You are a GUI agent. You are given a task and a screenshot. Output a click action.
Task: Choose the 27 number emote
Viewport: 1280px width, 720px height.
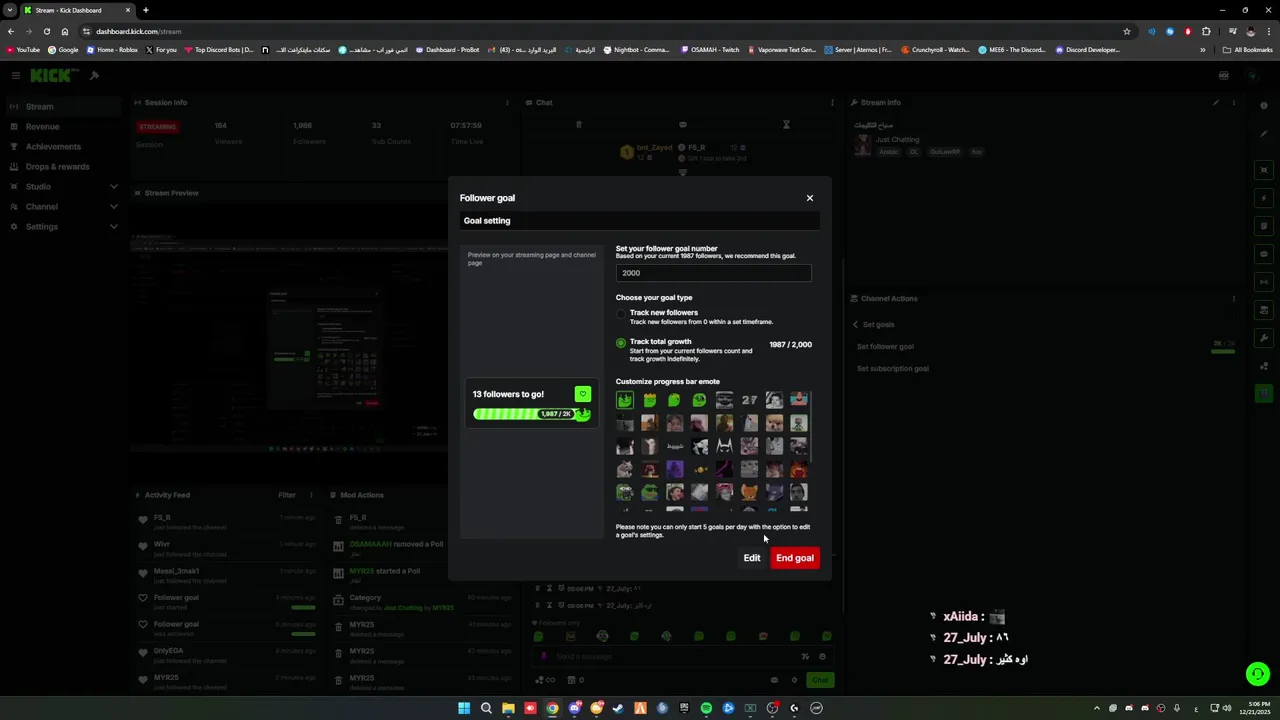click(x=749, y=400)
